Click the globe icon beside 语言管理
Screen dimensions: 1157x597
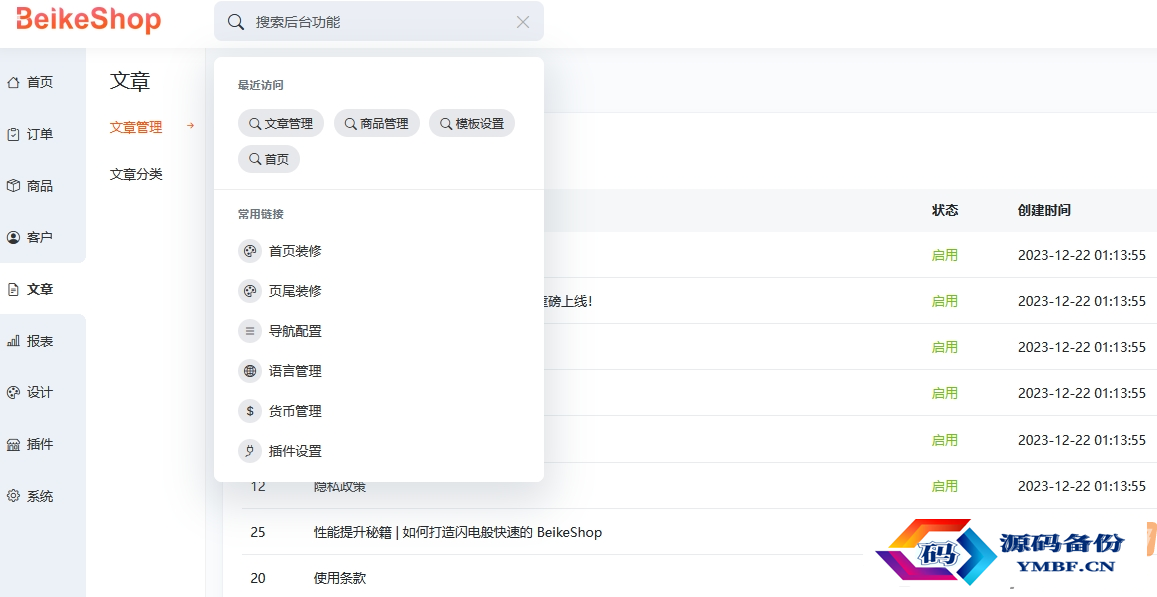pos(250,371)
